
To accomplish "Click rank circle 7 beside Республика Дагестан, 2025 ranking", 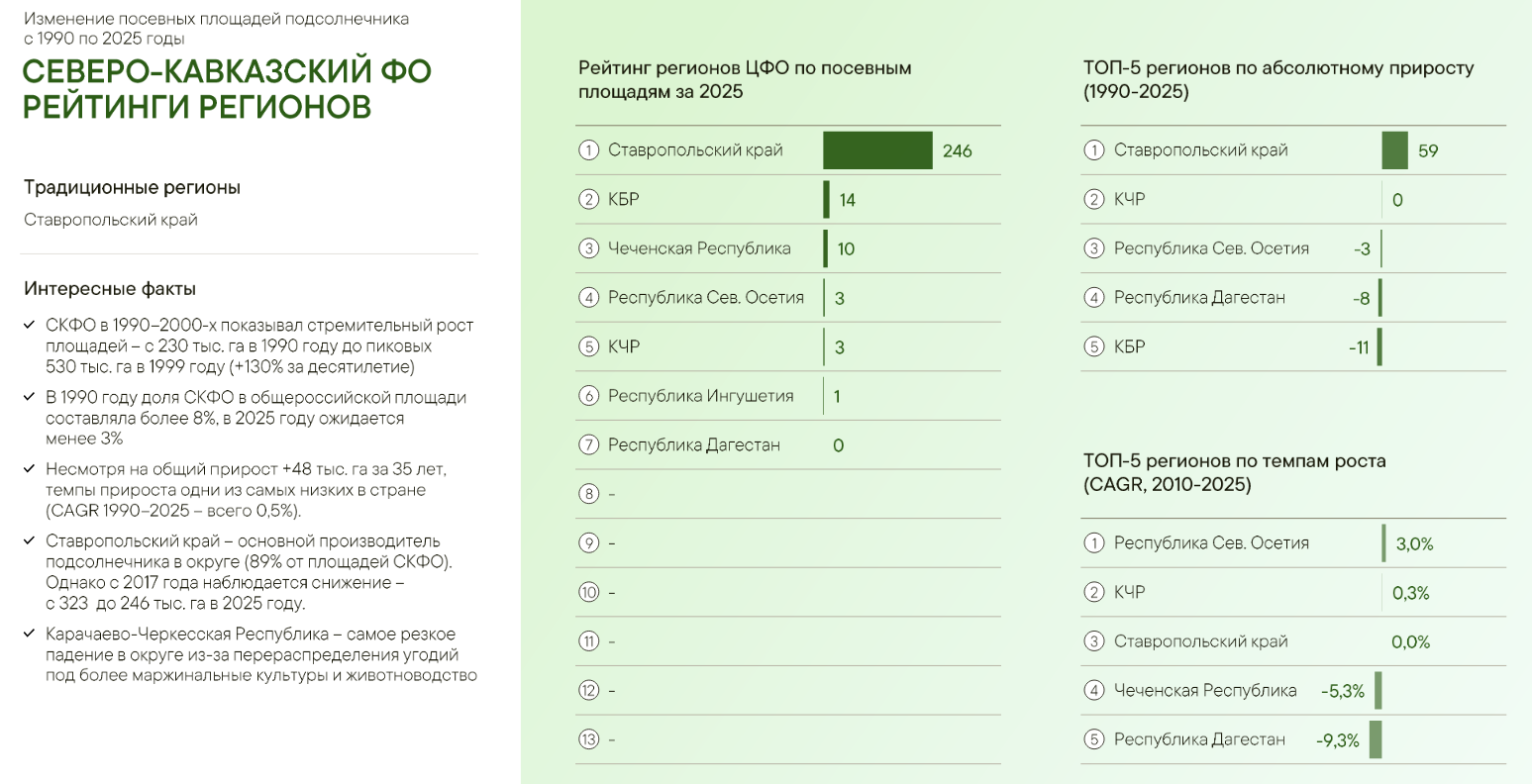I will 589,445.
